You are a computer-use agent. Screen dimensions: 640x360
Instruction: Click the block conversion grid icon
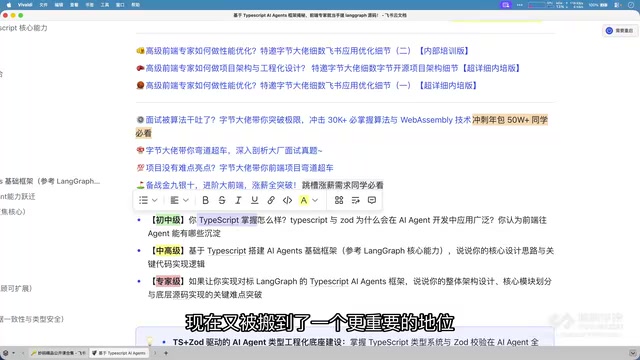click(x=339, y=200)
